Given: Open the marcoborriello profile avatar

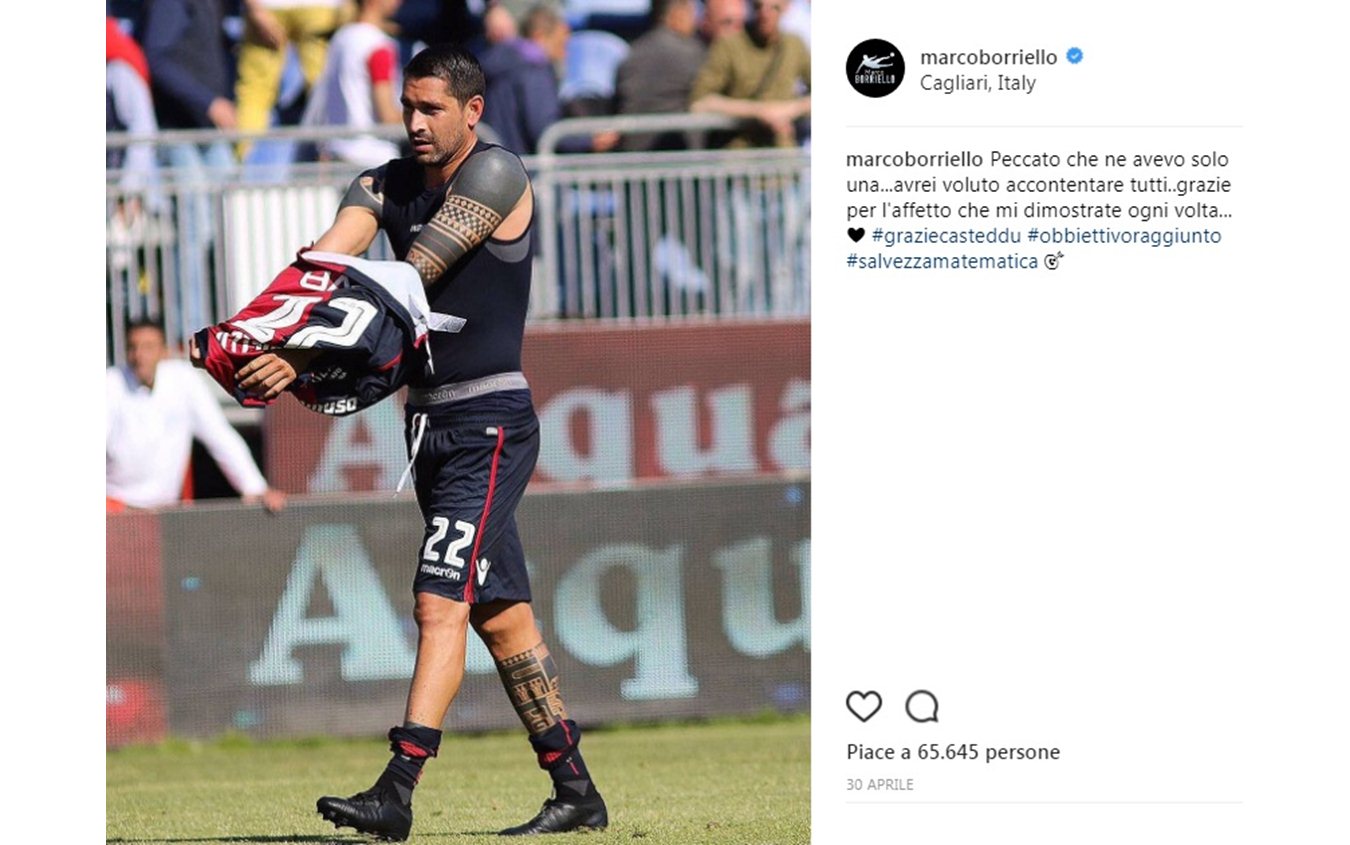Looking at the screenshot, I should 875,68.
